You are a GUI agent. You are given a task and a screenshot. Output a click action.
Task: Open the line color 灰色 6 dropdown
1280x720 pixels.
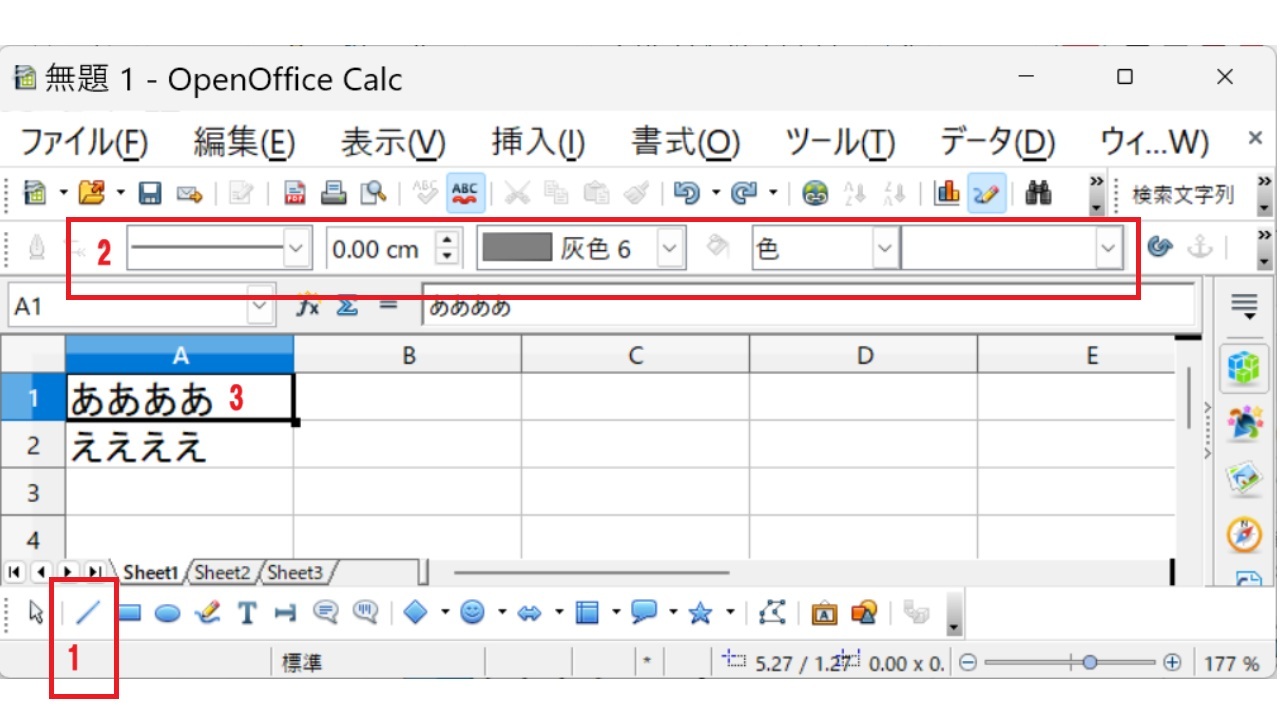pos(670,249)
